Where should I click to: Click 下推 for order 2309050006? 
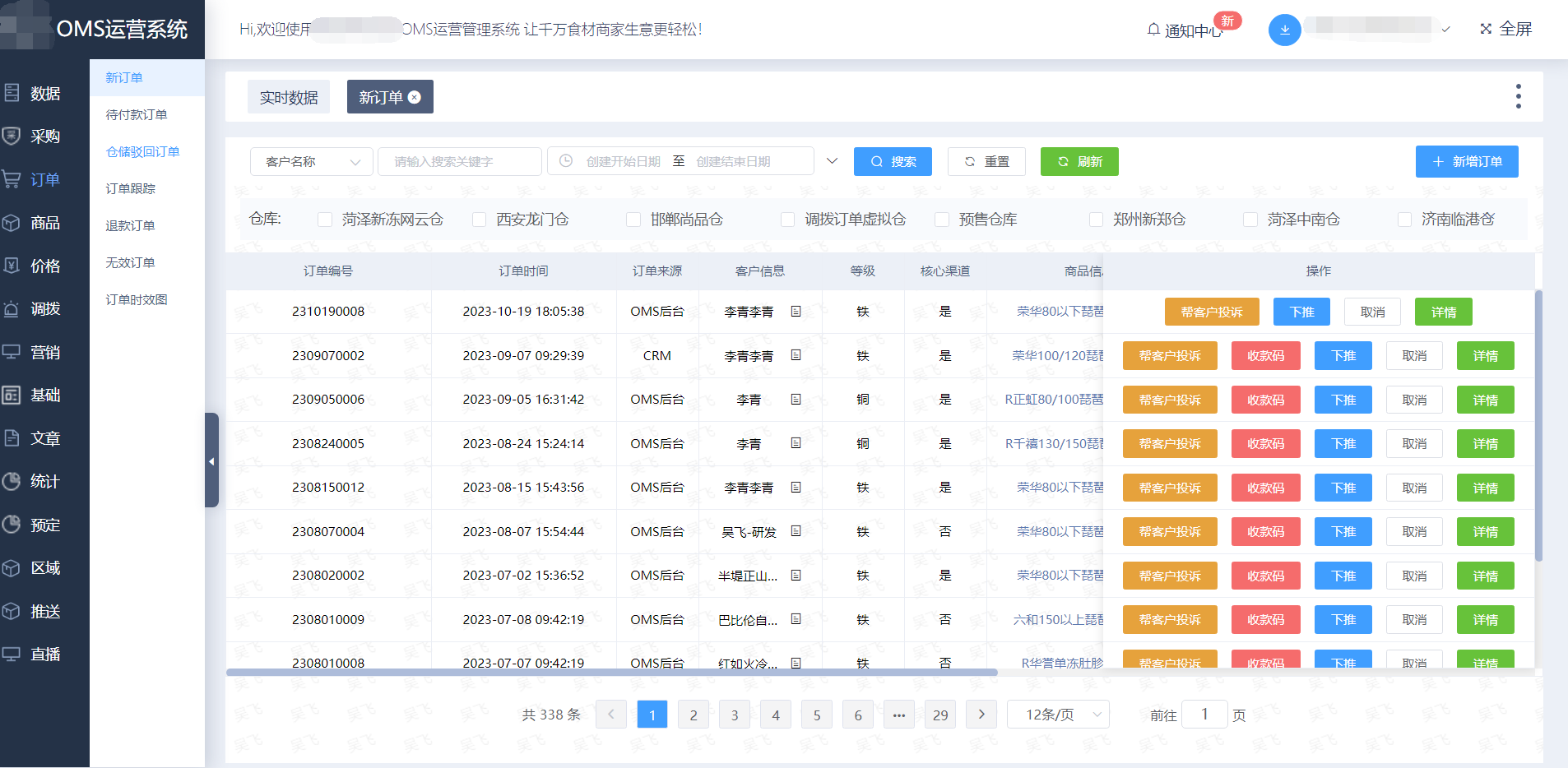[1343, 400]
